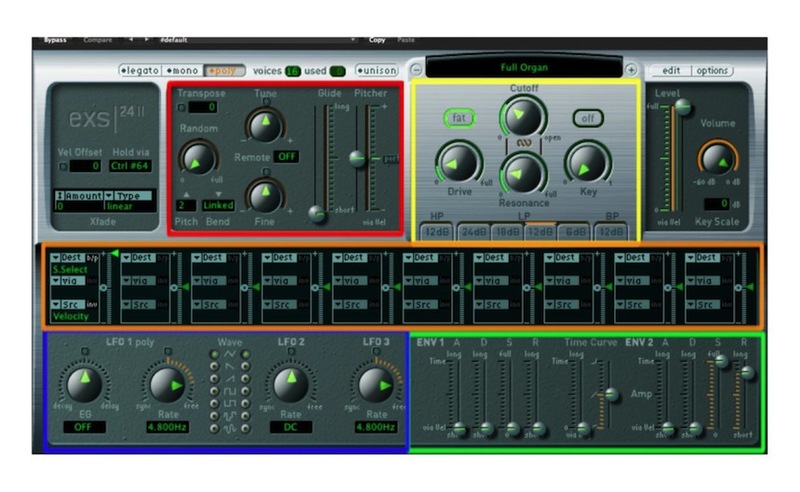Screen dimensions: 800x492
Task: Click the filter Key knob
Action: point(584,161)
